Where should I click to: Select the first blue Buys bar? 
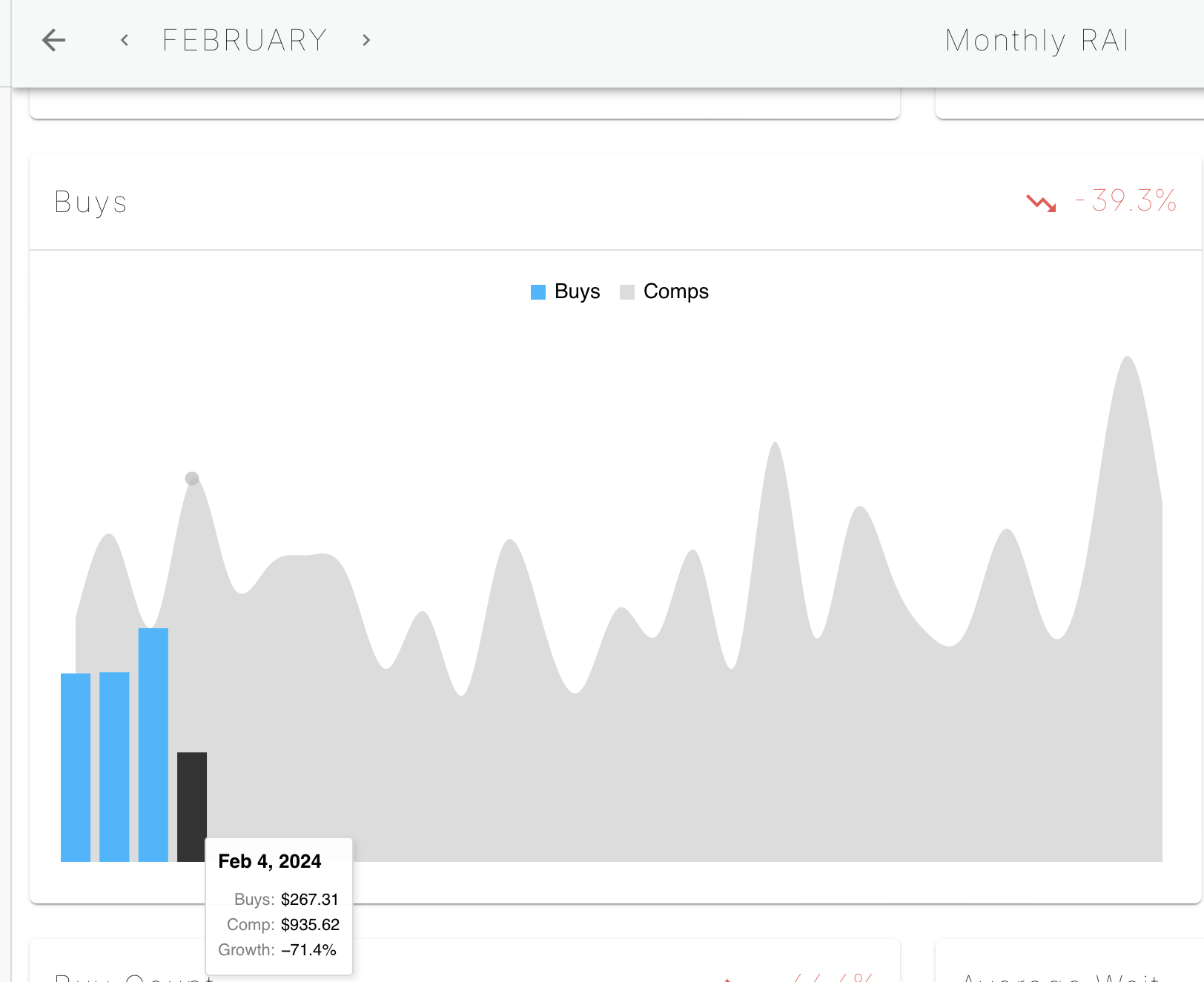click(x=76, y=767)
